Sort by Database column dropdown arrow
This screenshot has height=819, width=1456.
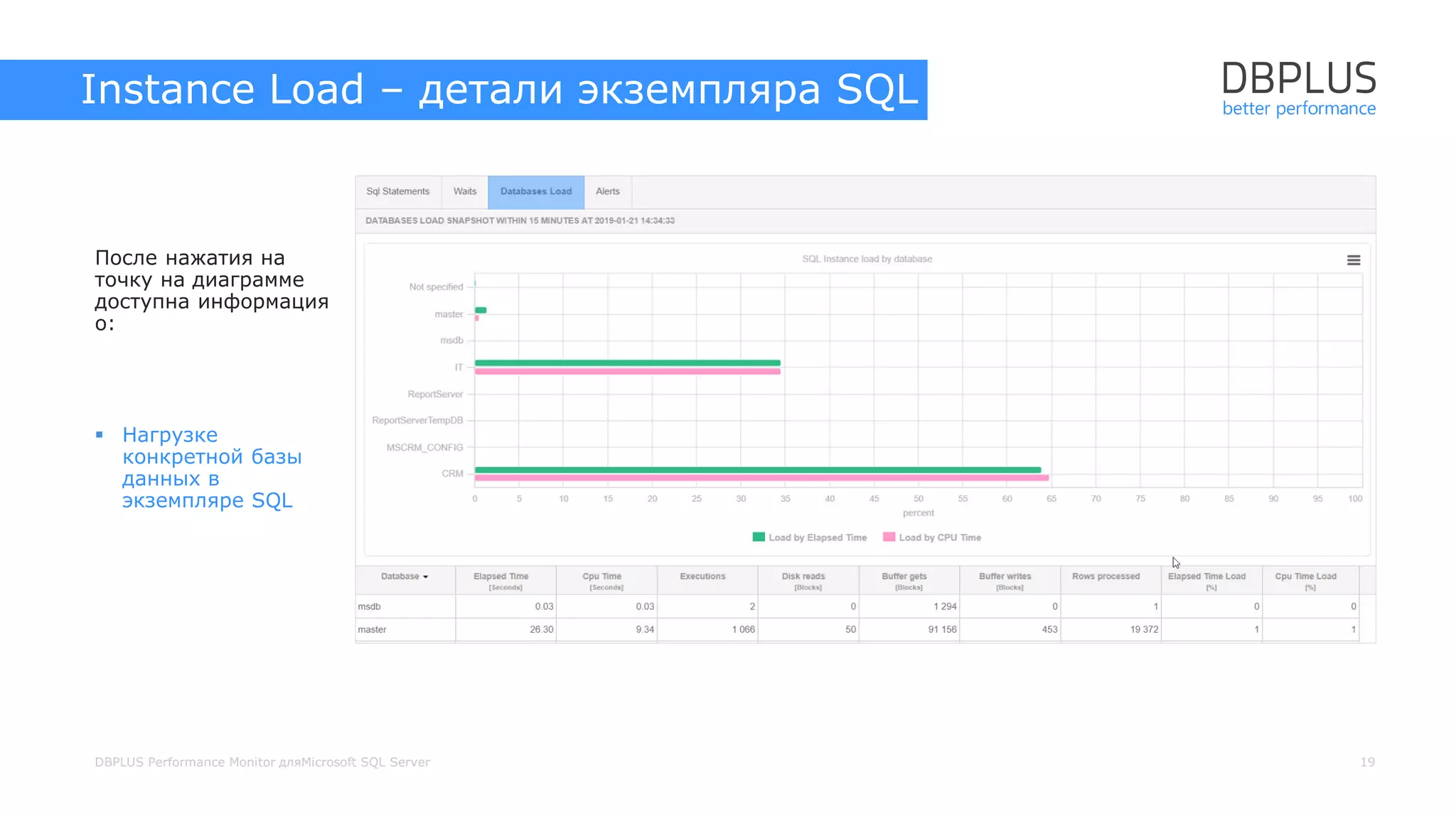[425, 577]
